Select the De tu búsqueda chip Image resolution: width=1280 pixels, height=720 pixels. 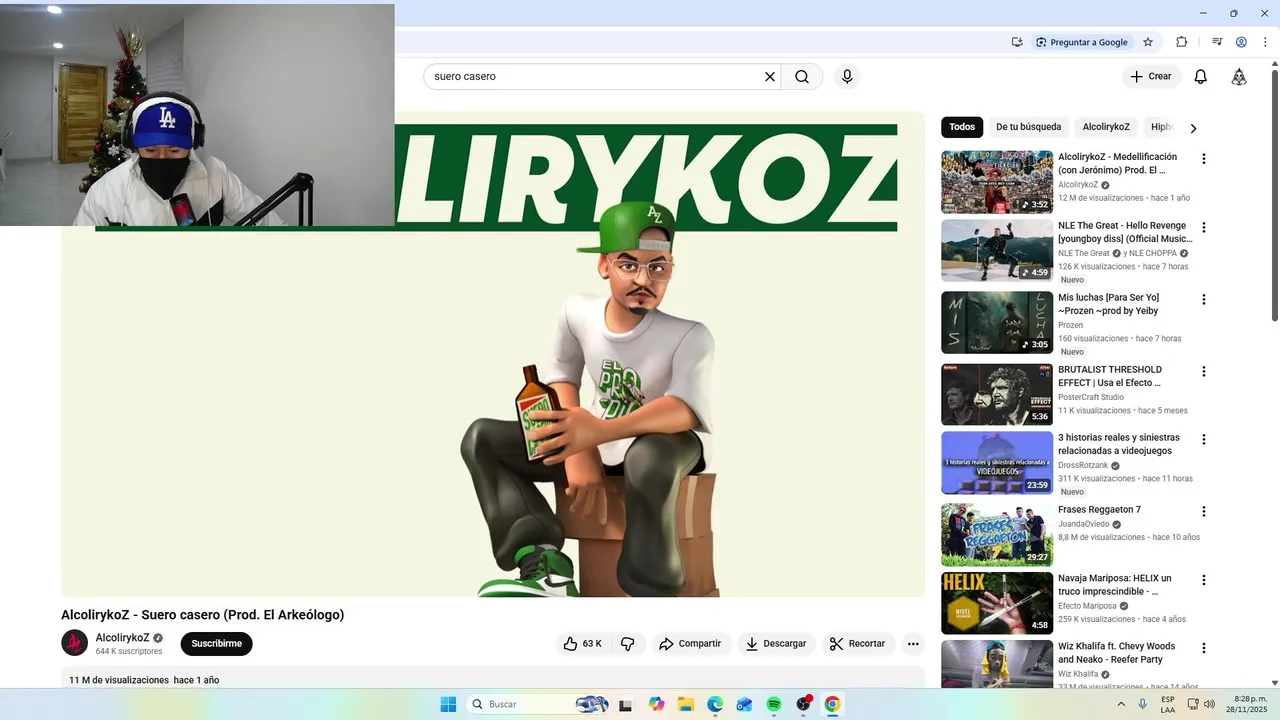1028,127
